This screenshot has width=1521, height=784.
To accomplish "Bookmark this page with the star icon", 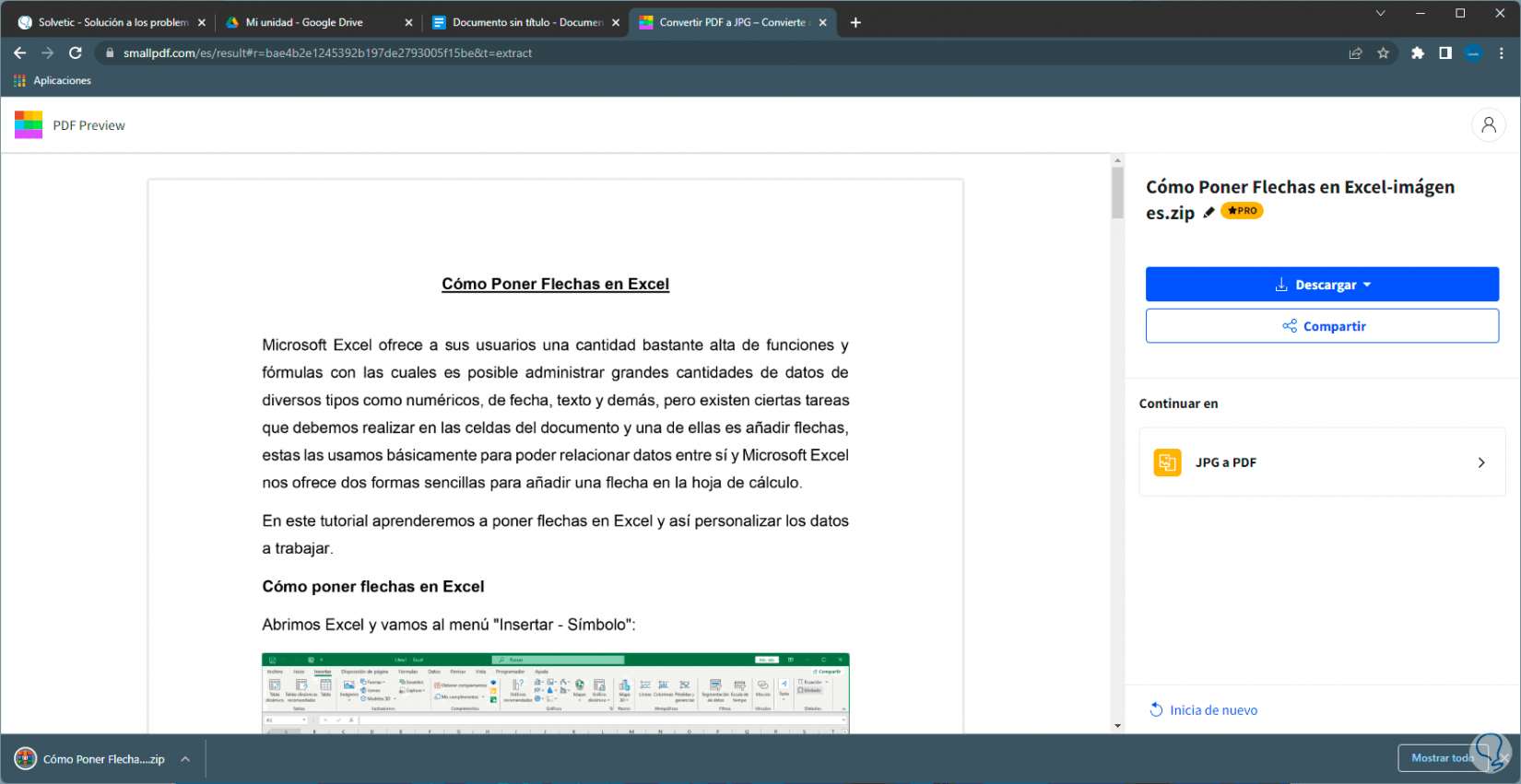I will 1383,53.
